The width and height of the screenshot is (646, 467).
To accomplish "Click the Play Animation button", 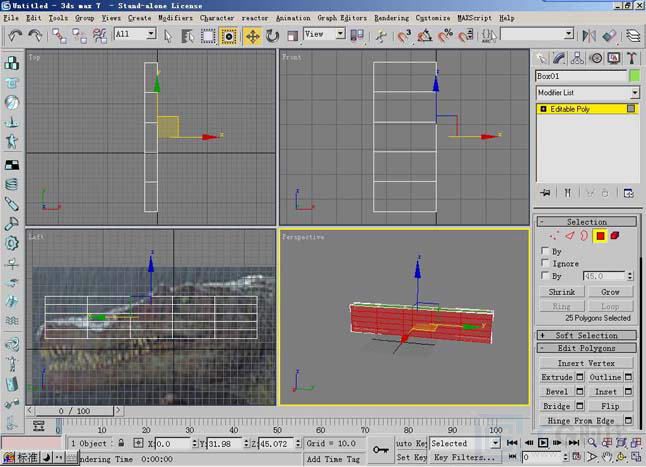I will coord(543,443).
